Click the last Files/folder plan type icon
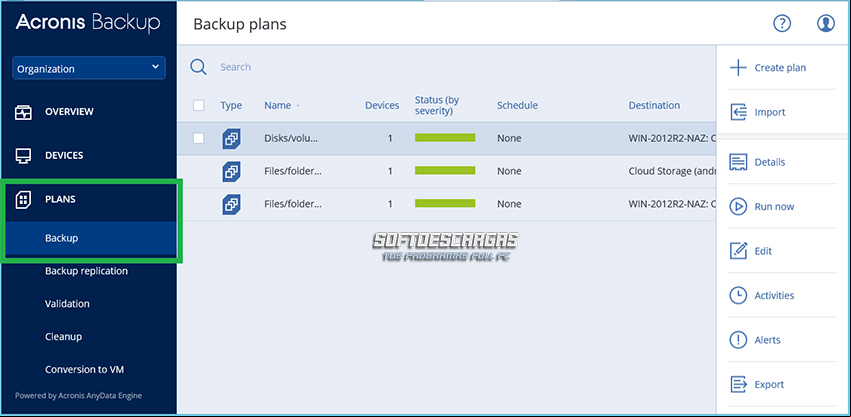 232,205
